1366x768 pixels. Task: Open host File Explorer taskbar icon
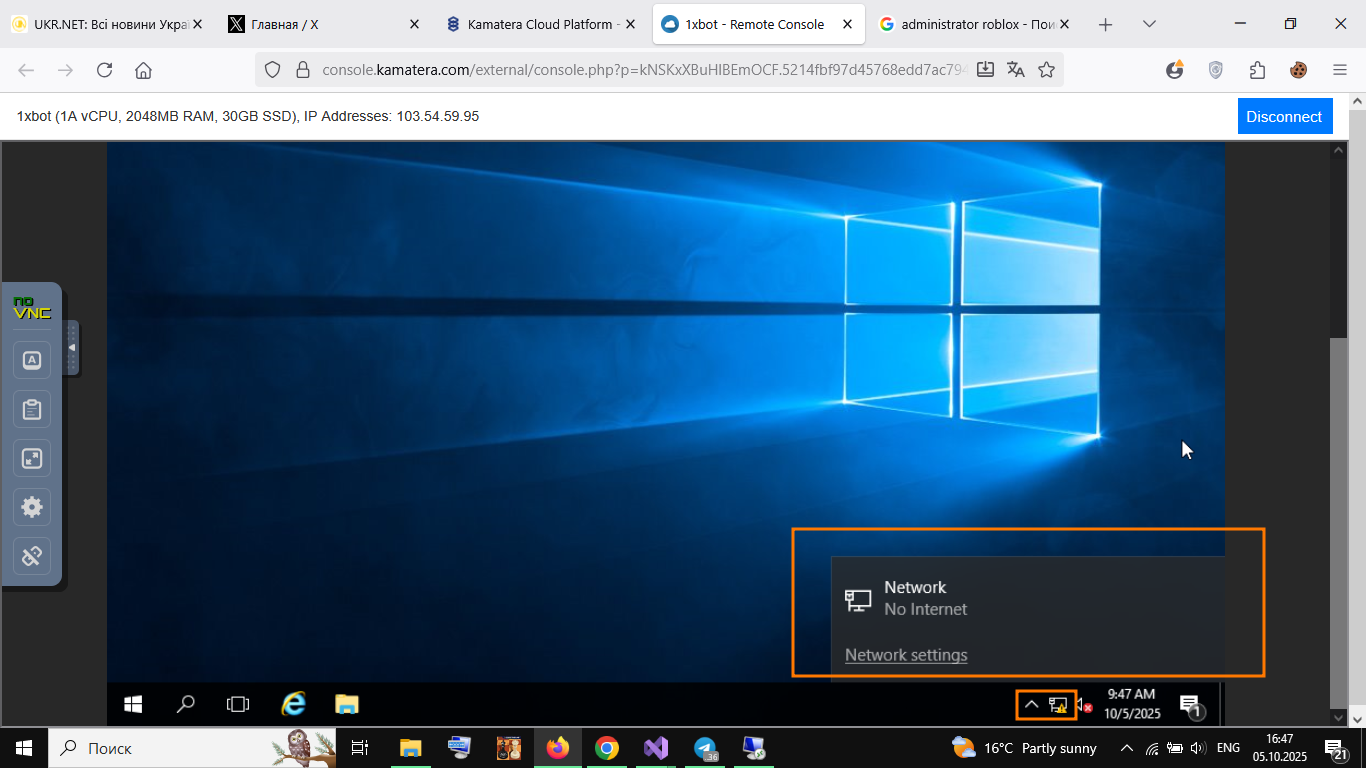point(410,748)
